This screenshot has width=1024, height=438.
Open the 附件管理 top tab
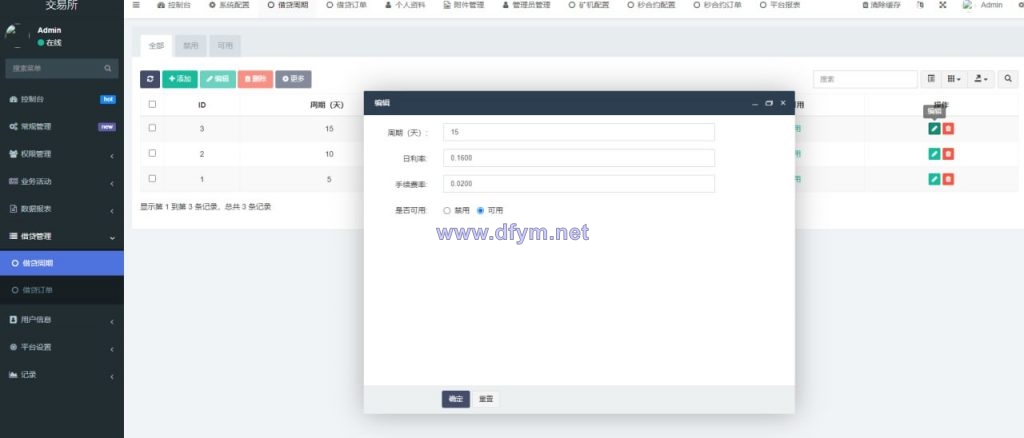point(464,5)
